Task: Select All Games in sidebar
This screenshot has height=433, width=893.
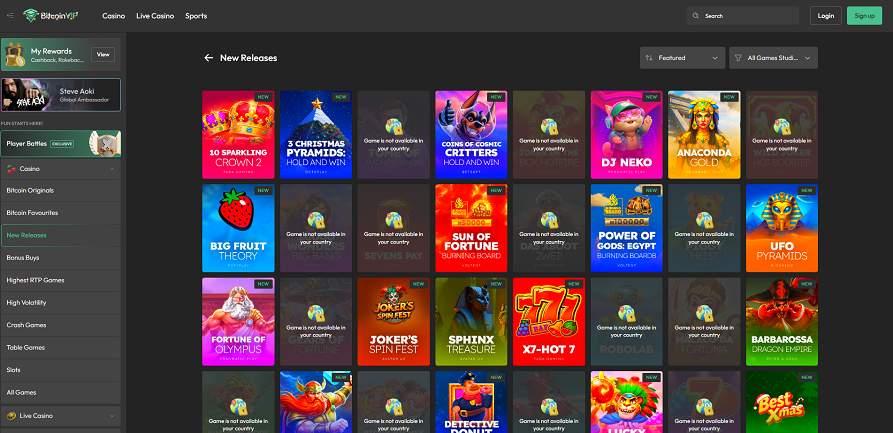Action: coord(60,393)
